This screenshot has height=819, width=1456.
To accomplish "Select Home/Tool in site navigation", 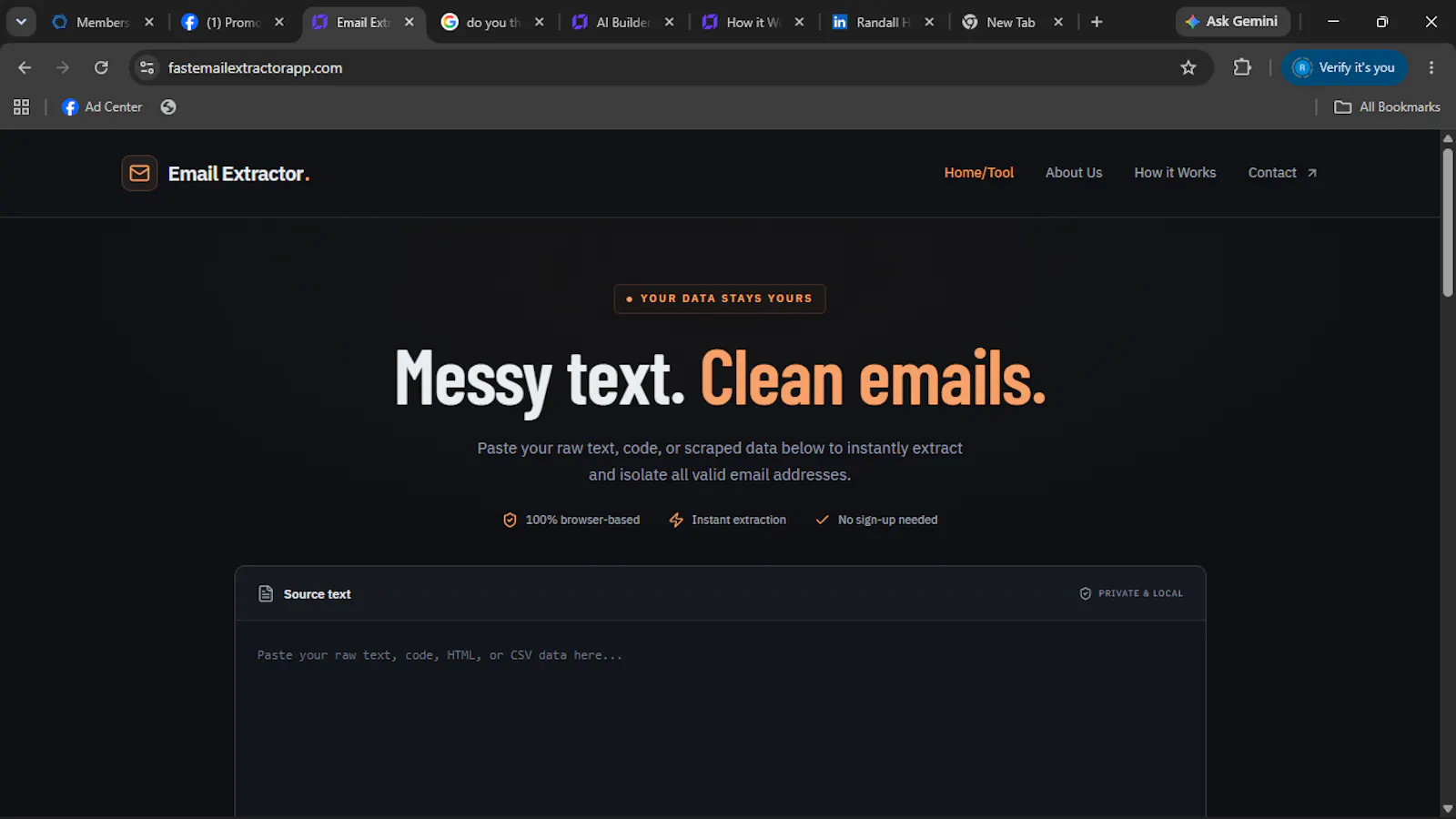I will 978,173.
